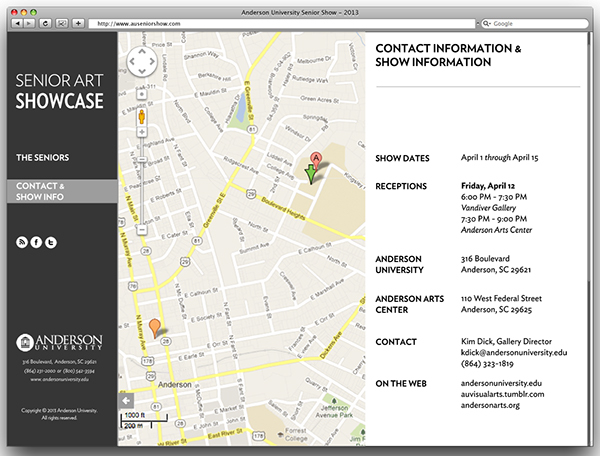This screenshot has width=600, height=456.
Task: Pan the map right with the right arrow
Action: 152,61
